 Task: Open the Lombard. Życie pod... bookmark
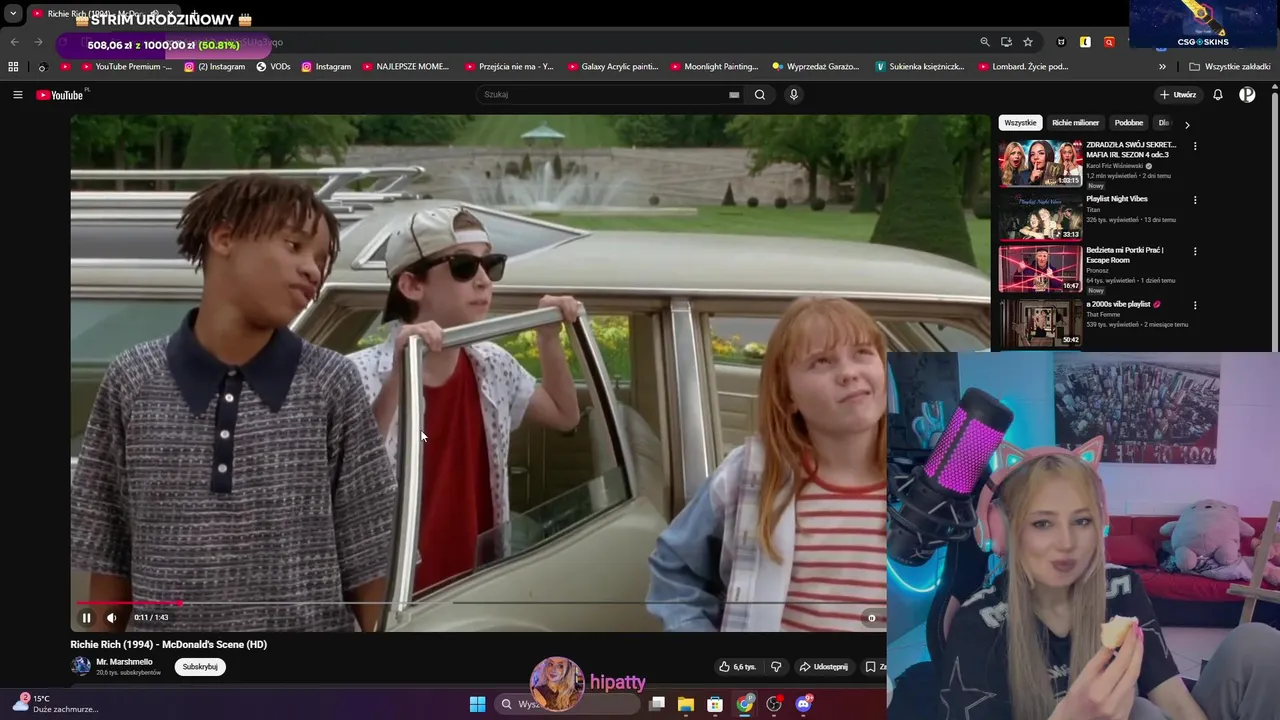1023,67
